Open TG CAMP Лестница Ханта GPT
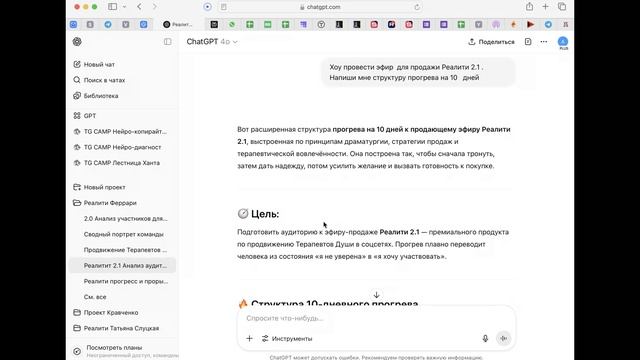This screenshot has width=640, height=360. pos(122,163)
